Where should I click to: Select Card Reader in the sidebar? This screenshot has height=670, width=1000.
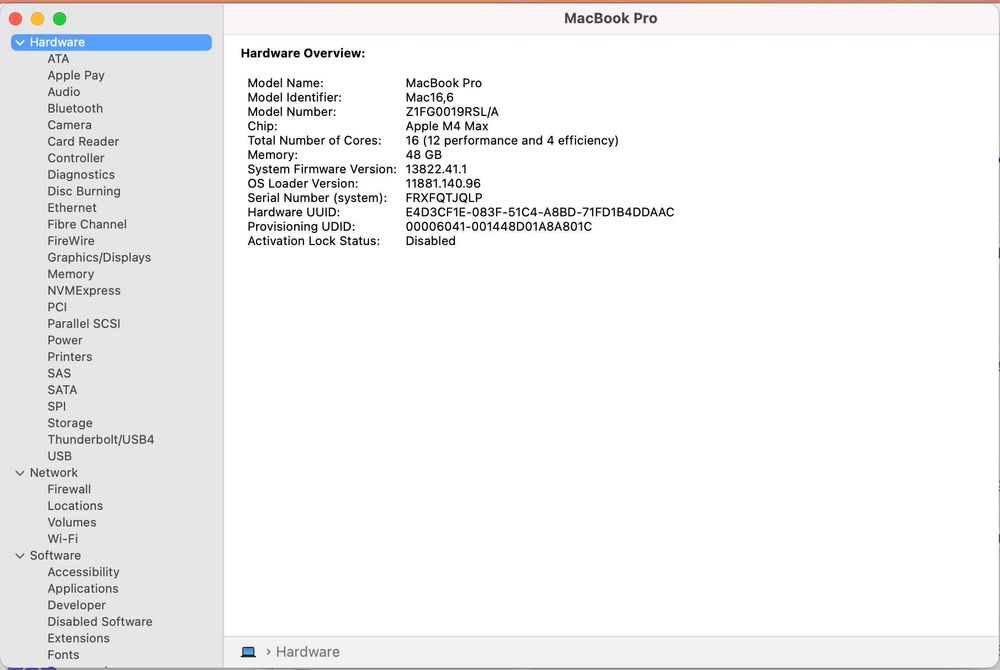83,142
